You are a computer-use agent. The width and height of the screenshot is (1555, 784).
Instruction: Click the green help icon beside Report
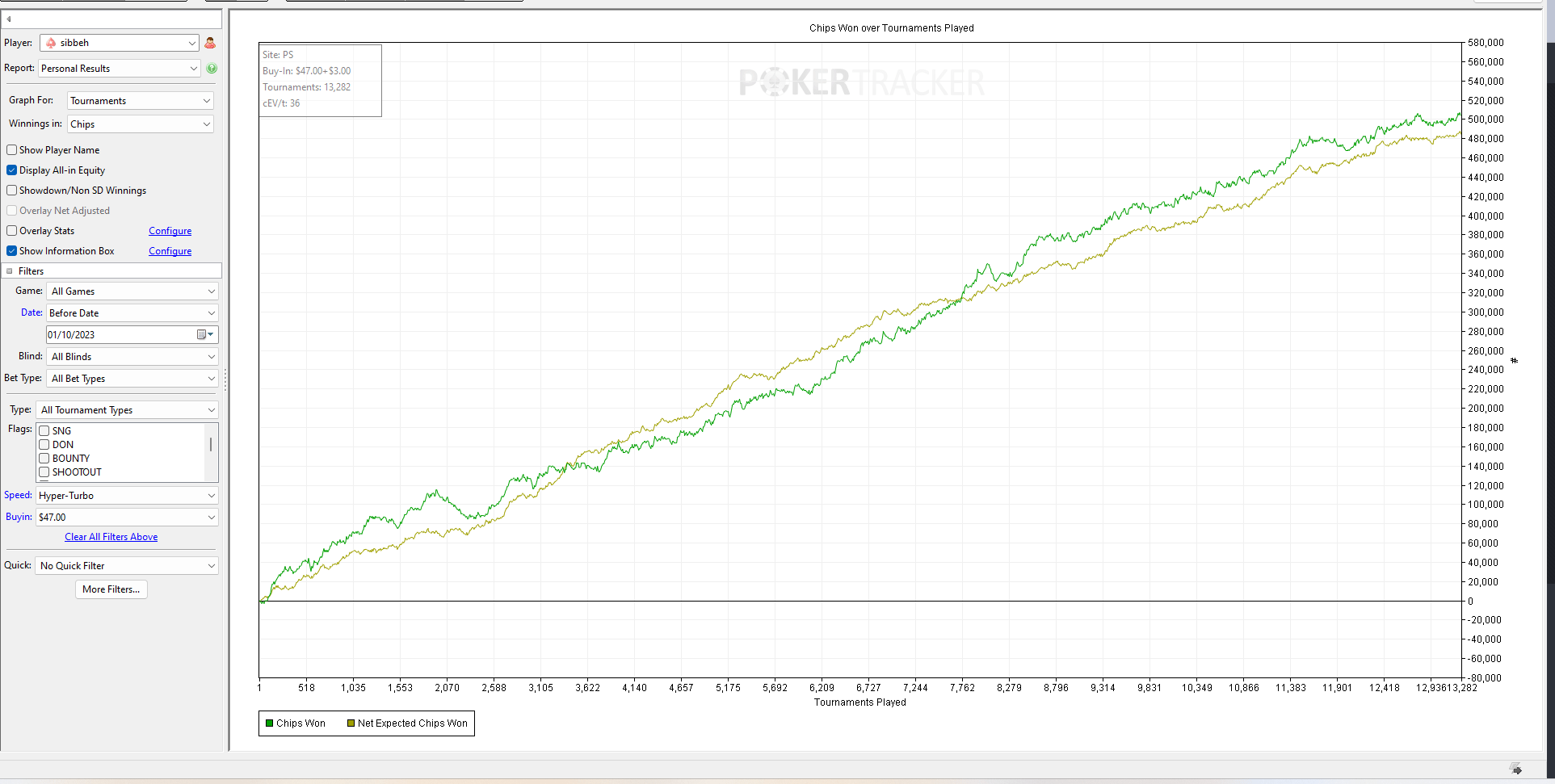point(212,69)
